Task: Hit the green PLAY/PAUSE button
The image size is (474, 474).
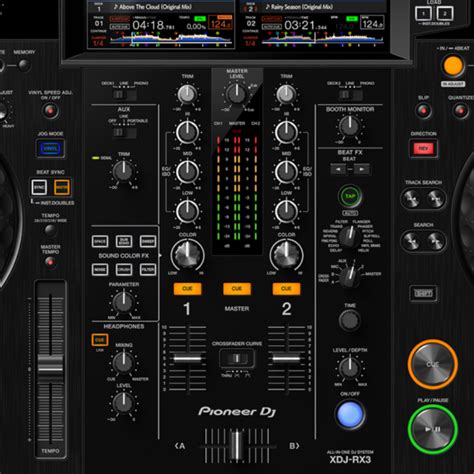Action: [x=433, y=429]
